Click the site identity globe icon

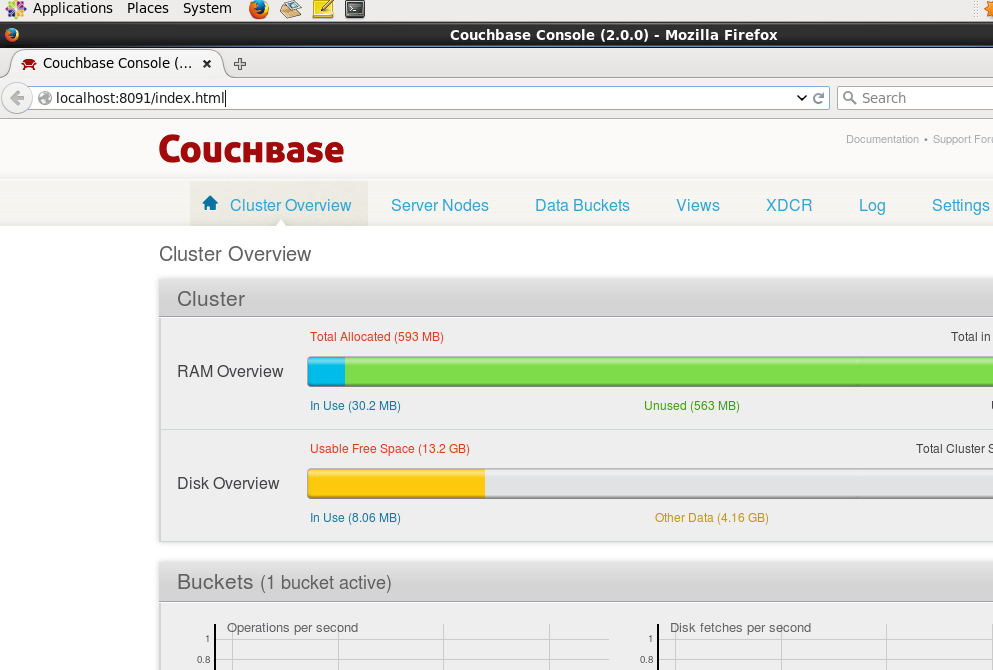pyautogui.click(x=45, y=98)
